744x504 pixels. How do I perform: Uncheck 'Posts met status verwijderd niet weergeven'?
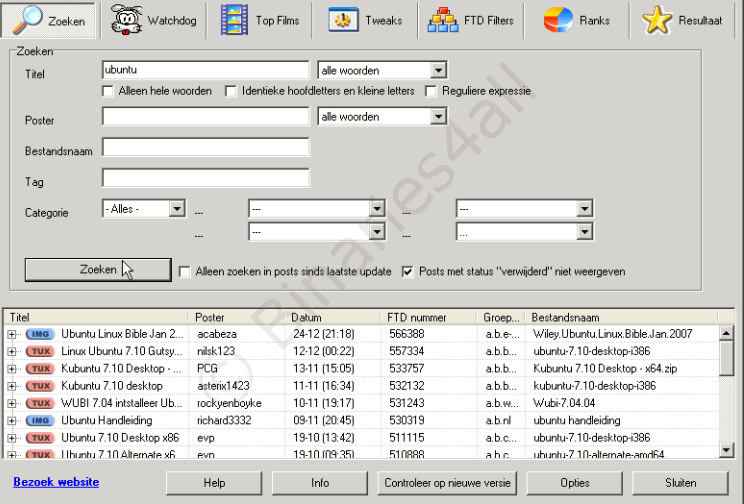tap(408, 272)
